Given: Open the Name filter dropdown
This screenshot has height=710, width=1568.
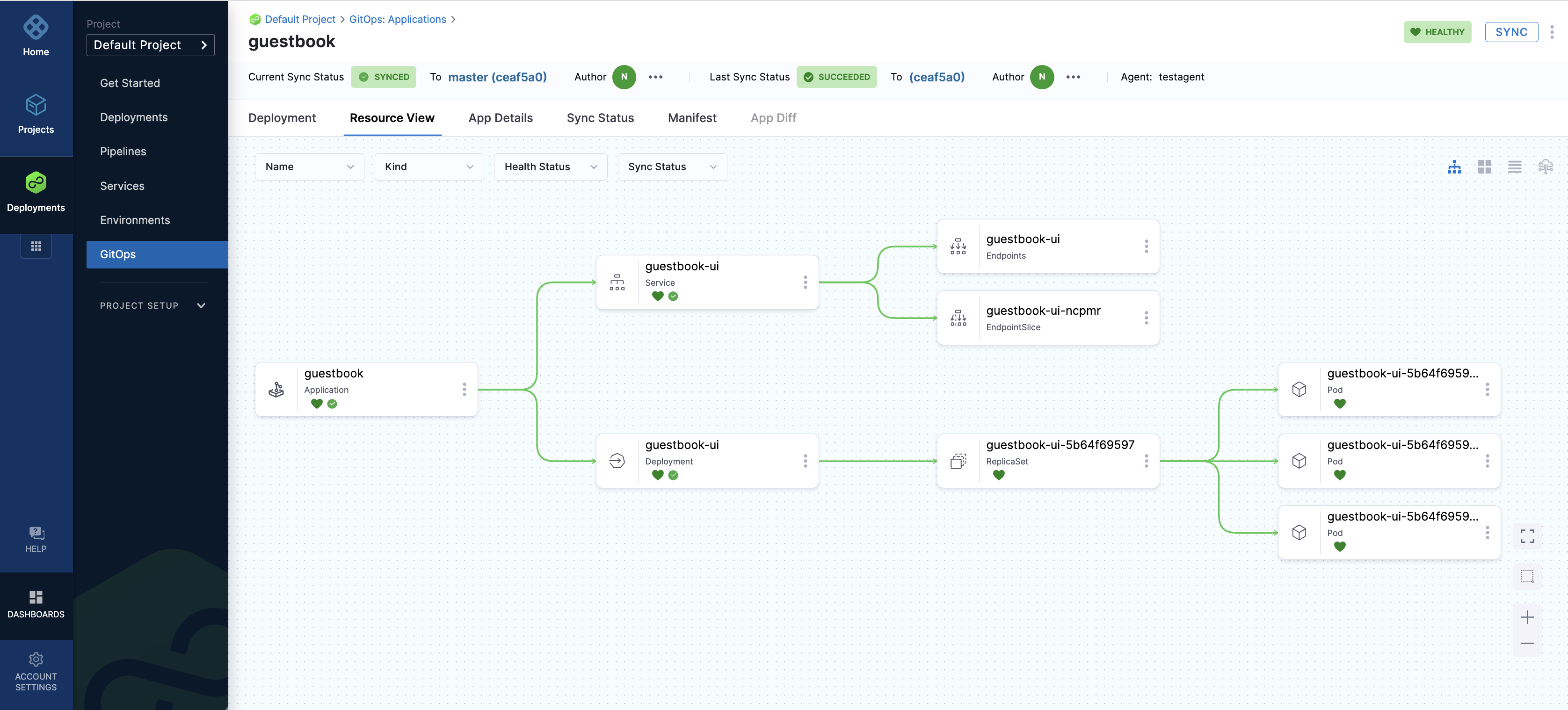Looking at the screenshot, I should click(309, 167).
